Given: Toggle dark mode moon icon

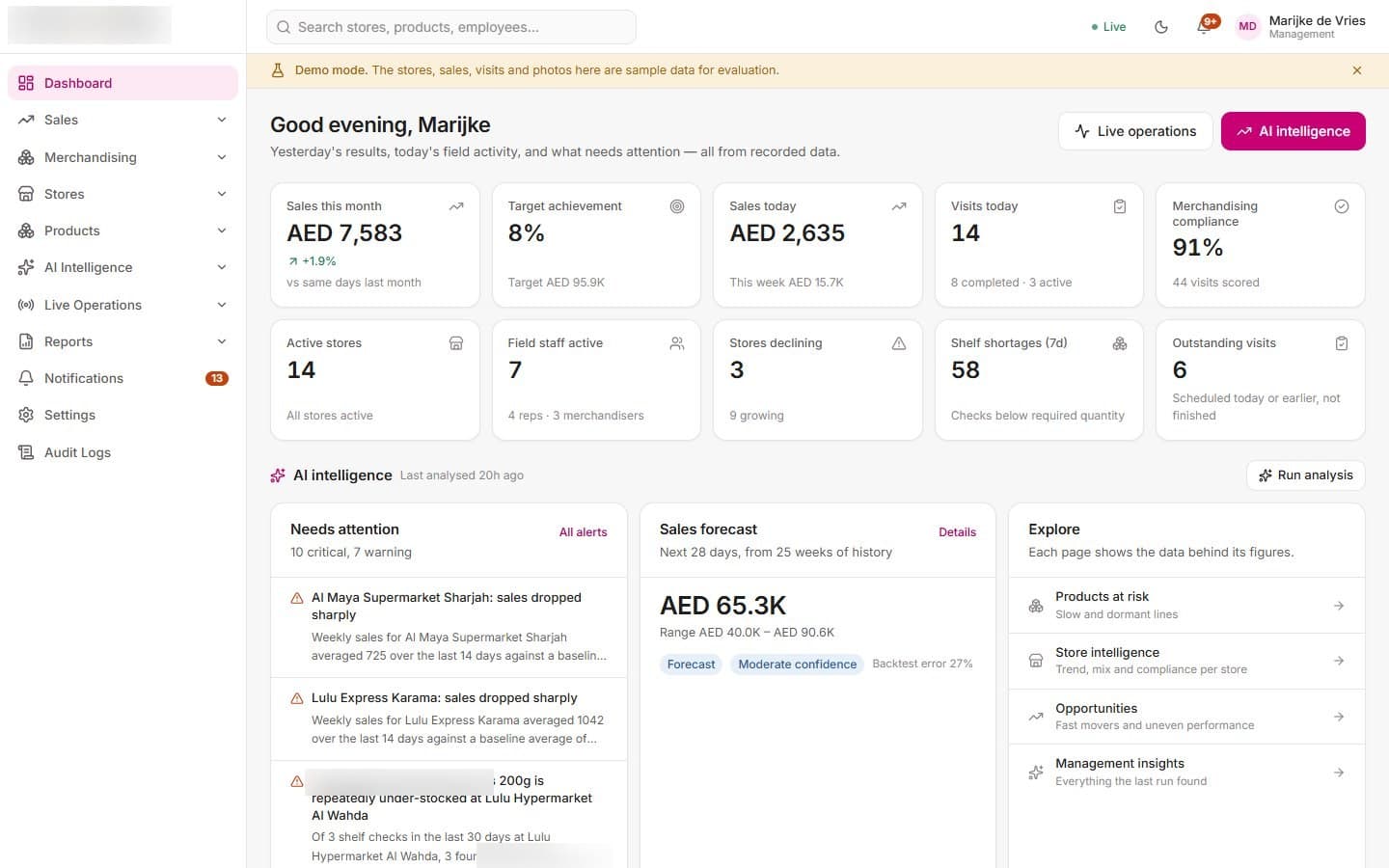Looking at the screenshot, I should click(x=1161, y=27).
